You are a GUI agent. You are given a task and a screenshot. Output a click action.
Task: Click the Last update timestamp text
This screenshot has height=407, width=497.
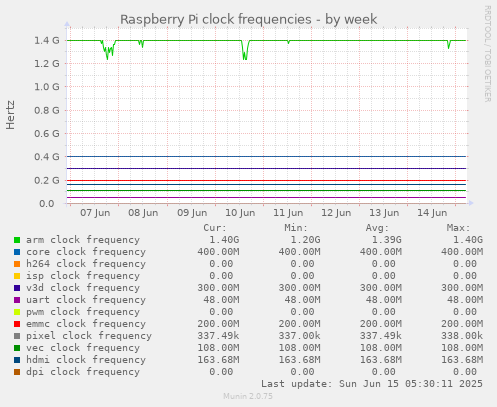372,384
